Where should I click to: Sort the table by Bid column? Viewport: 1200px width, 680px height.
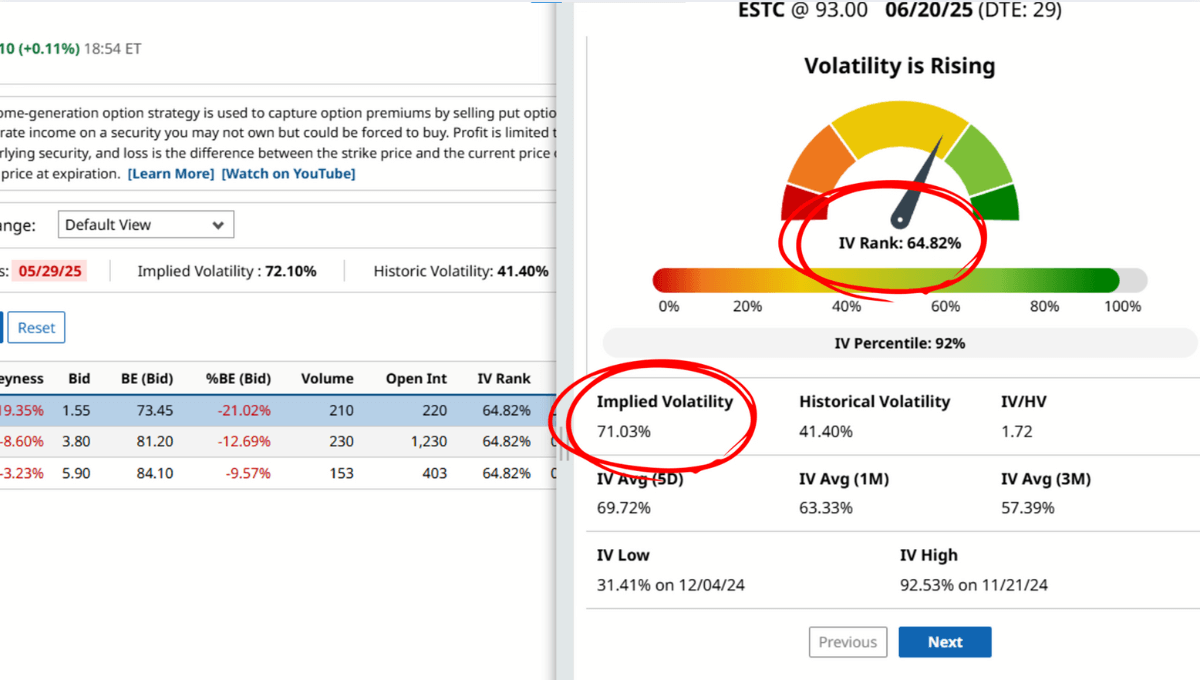(79, 378)
